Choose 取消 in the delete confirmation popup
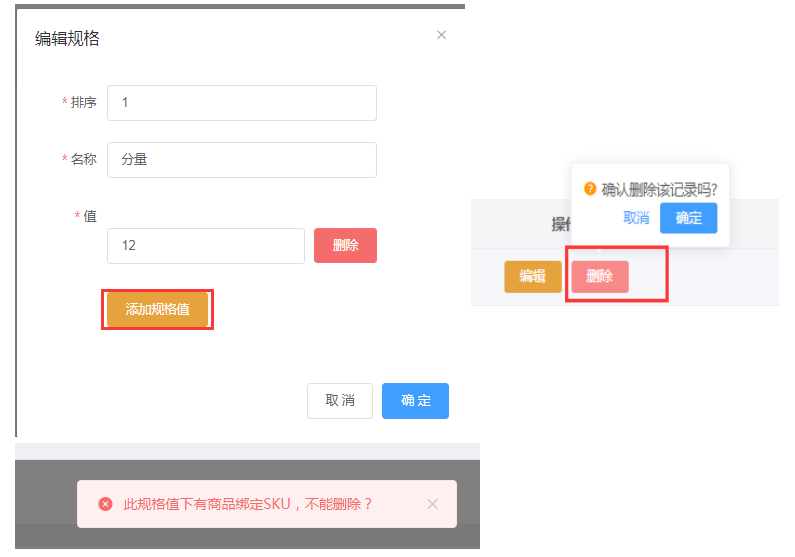The width and height of the screenshot is (795, 557). [636, 218]
